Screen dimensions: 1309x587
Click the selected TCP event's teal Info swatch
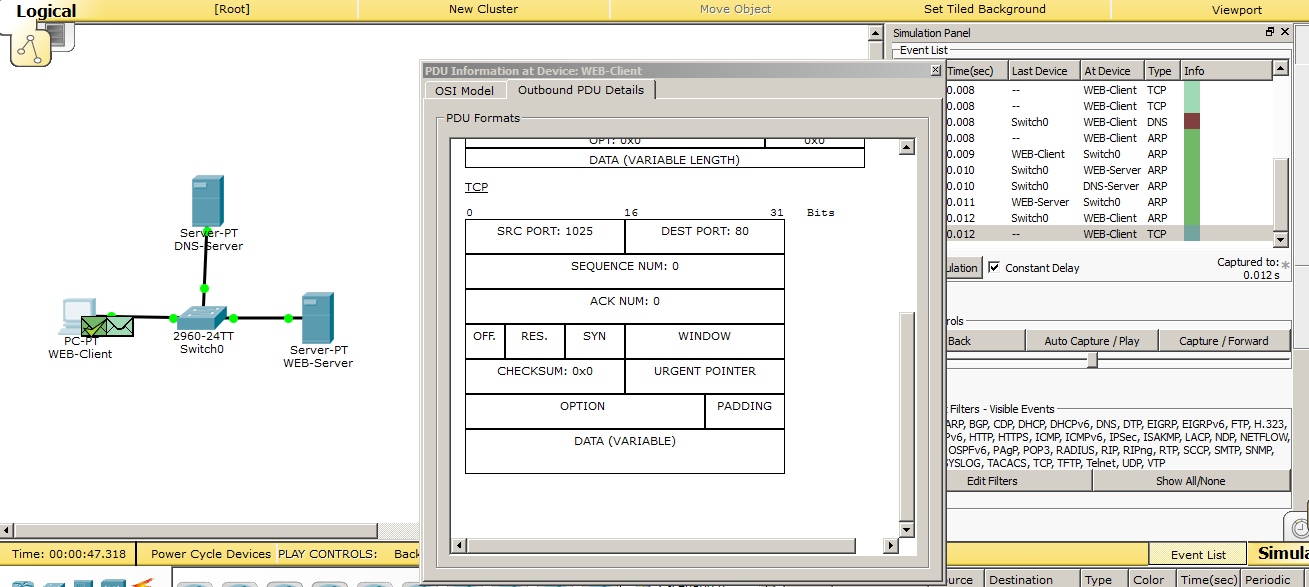(x=1191, y=234)
